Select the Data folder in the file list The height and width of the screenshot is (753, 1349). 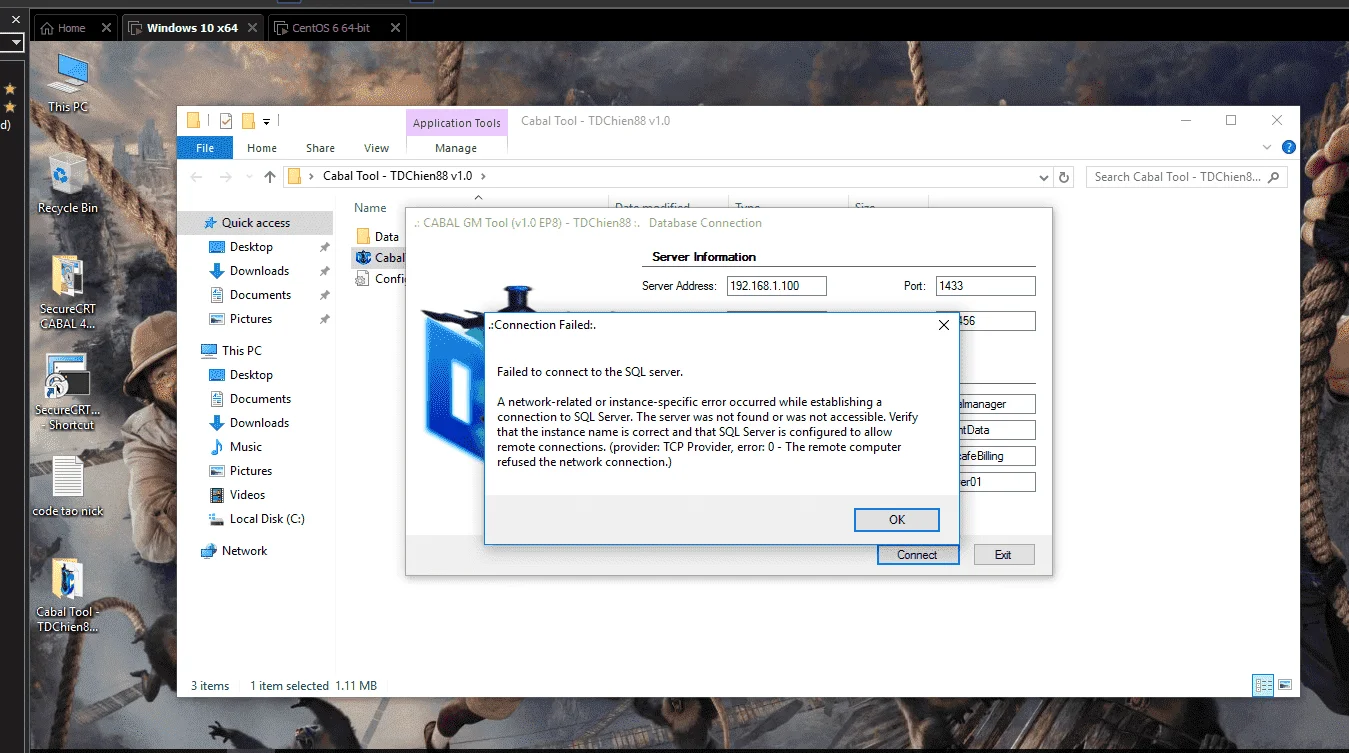(377, 237)
